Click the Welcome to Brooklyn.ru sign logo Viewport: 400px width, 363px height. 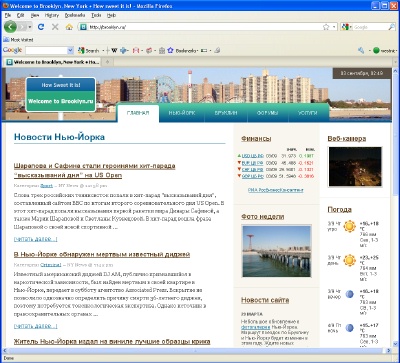point(61,94)
